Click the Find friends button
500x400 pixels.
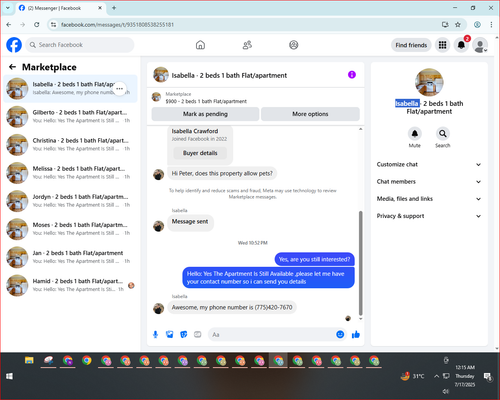pyautogui.click(x=411, y=45)
